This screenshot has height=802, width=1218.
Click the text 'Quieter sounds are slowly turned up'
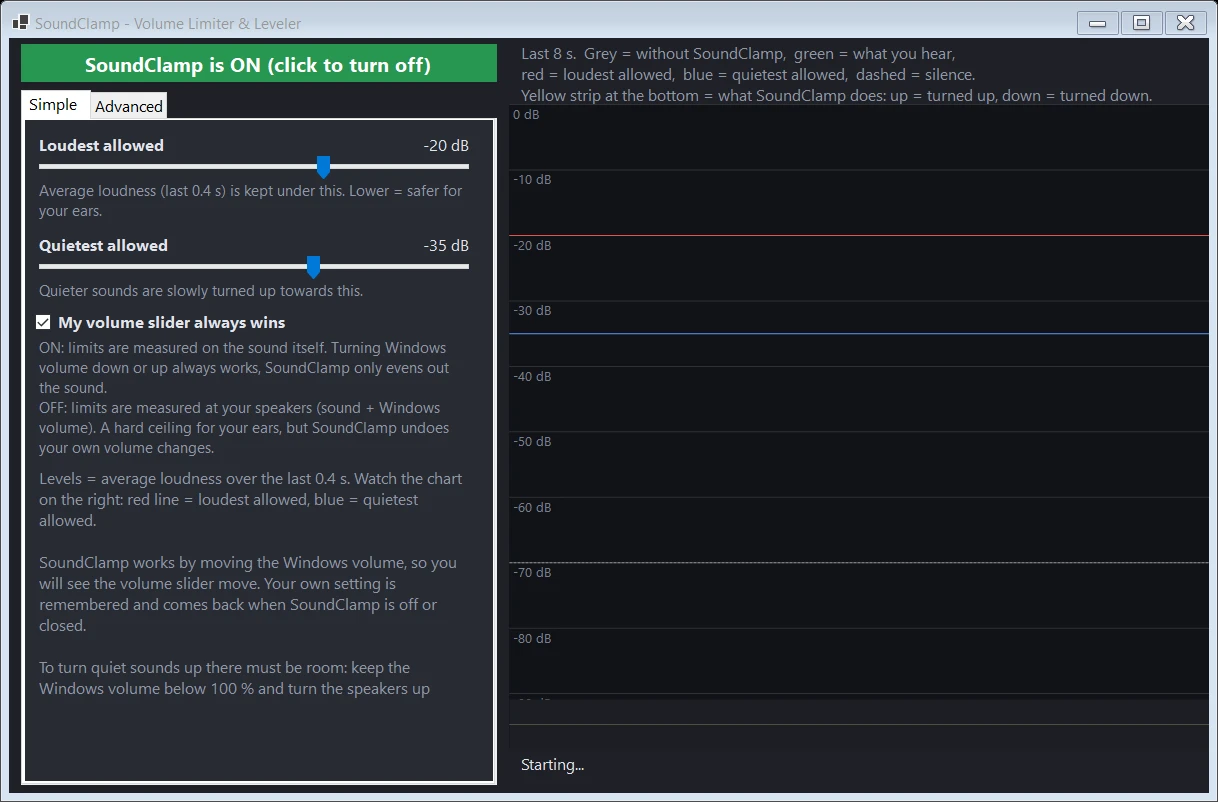pos(201,291)
